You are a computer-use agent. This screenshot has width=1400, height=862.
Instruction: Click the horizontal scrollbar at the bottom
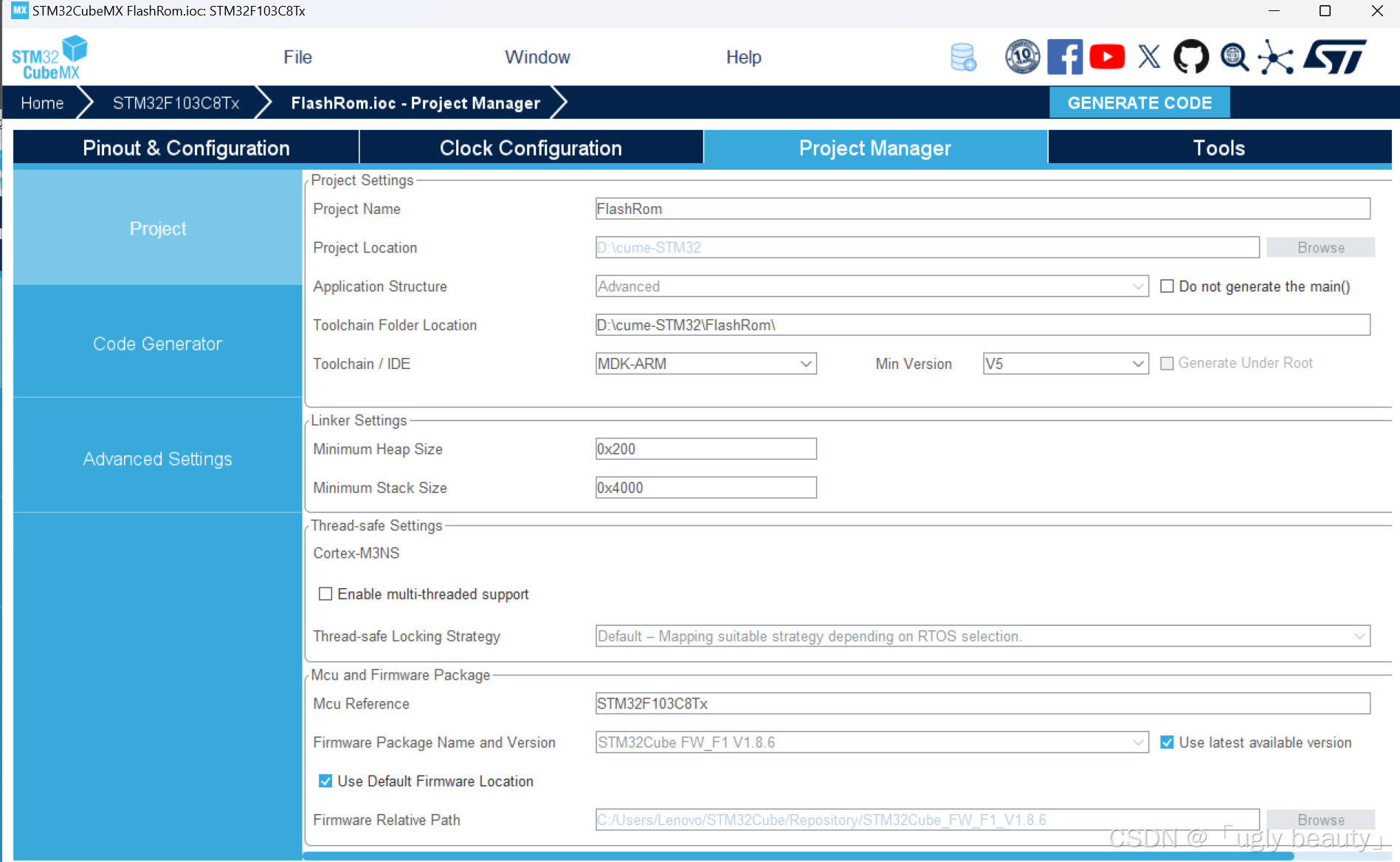pyautogui.click(x=798, y=856)
